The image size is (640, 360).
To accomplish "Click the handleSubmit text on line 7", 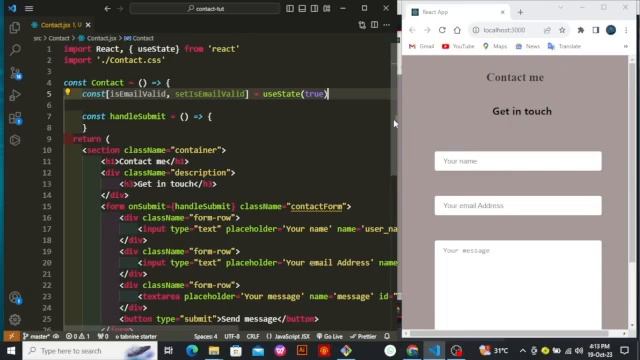I will tap(138, 116).
